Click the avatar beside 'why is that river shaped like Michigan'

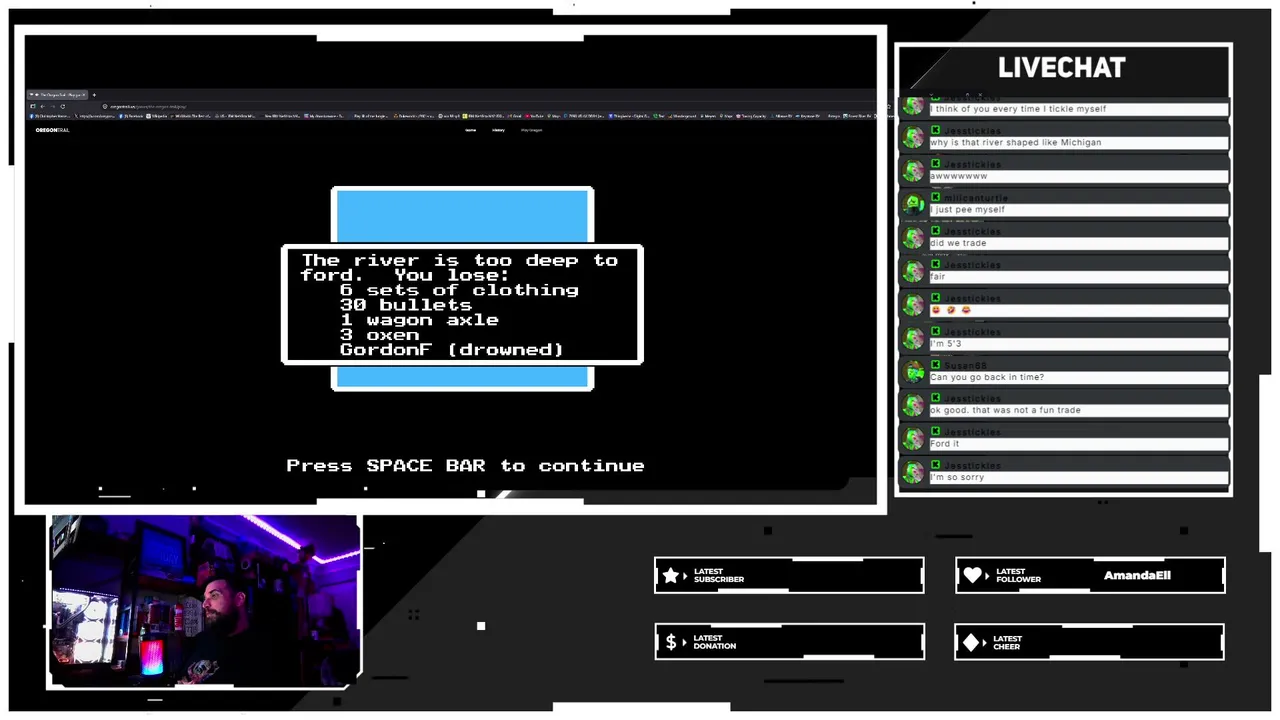click(913, 137)
